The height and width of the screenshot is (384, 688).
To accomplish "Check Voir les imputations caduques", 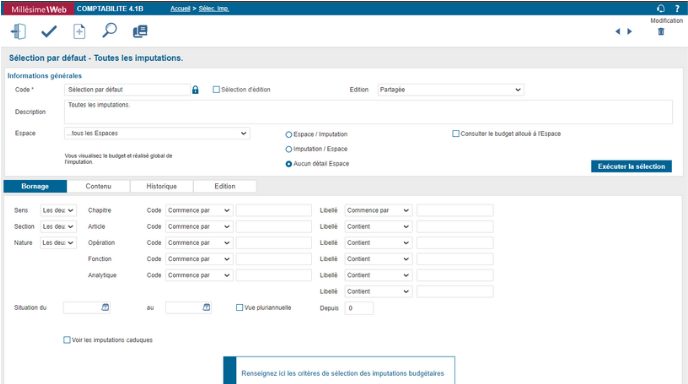I will [x=67, y=340].
